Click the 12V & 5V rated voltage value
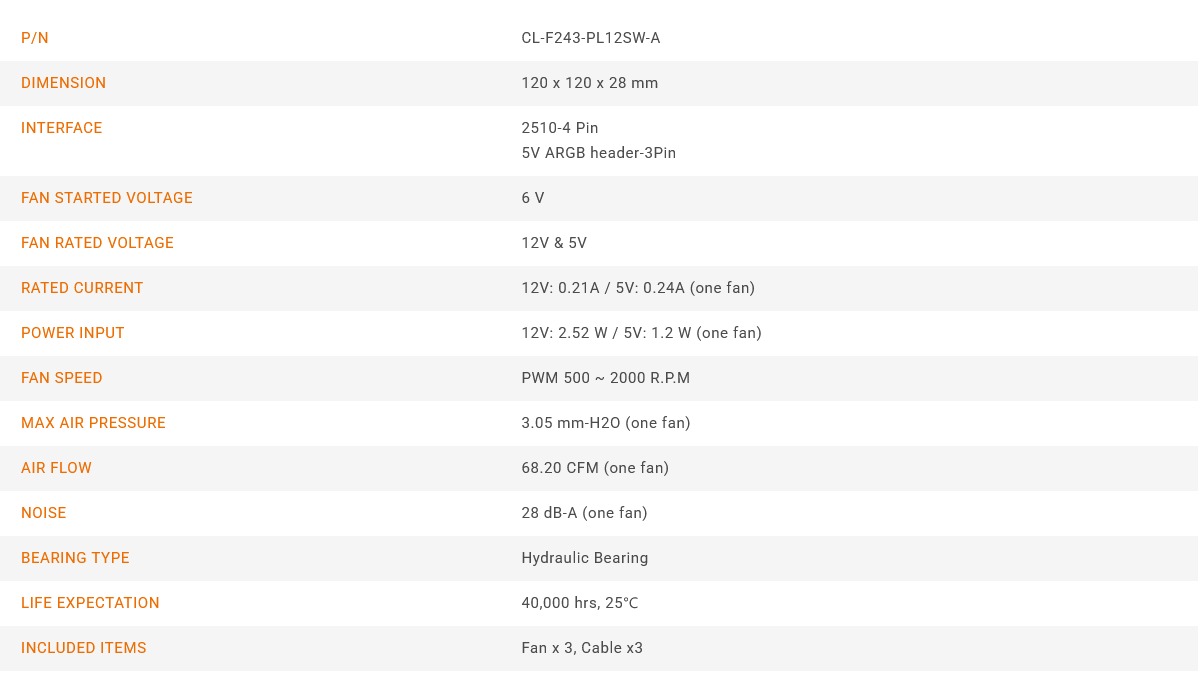Image resolution: width=1203 pixels, height=690 pixels. (554, 243)
